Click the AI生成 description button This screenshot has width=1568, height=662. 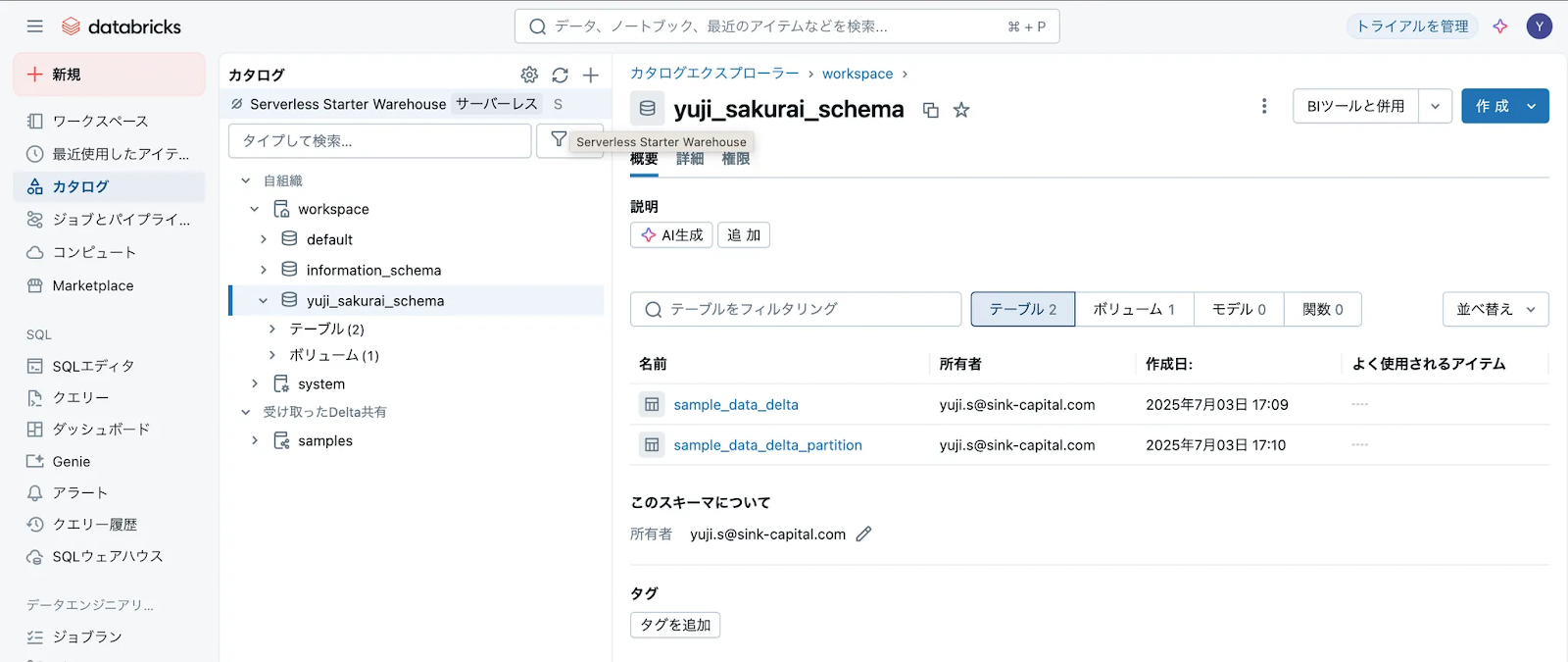point(671,235)
